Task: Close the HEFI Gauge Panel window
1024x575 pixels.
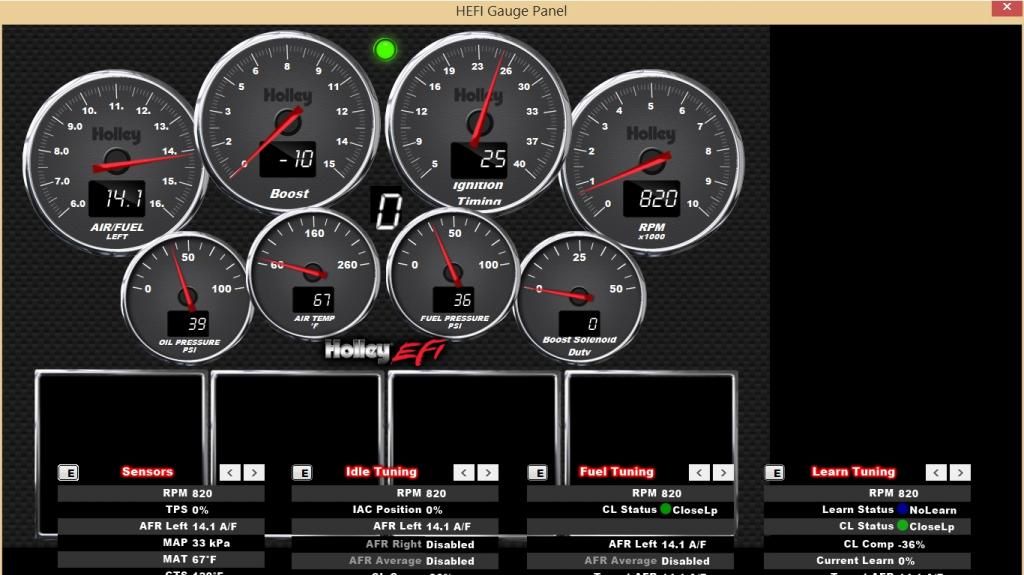Action: [x=1007, y=8]
